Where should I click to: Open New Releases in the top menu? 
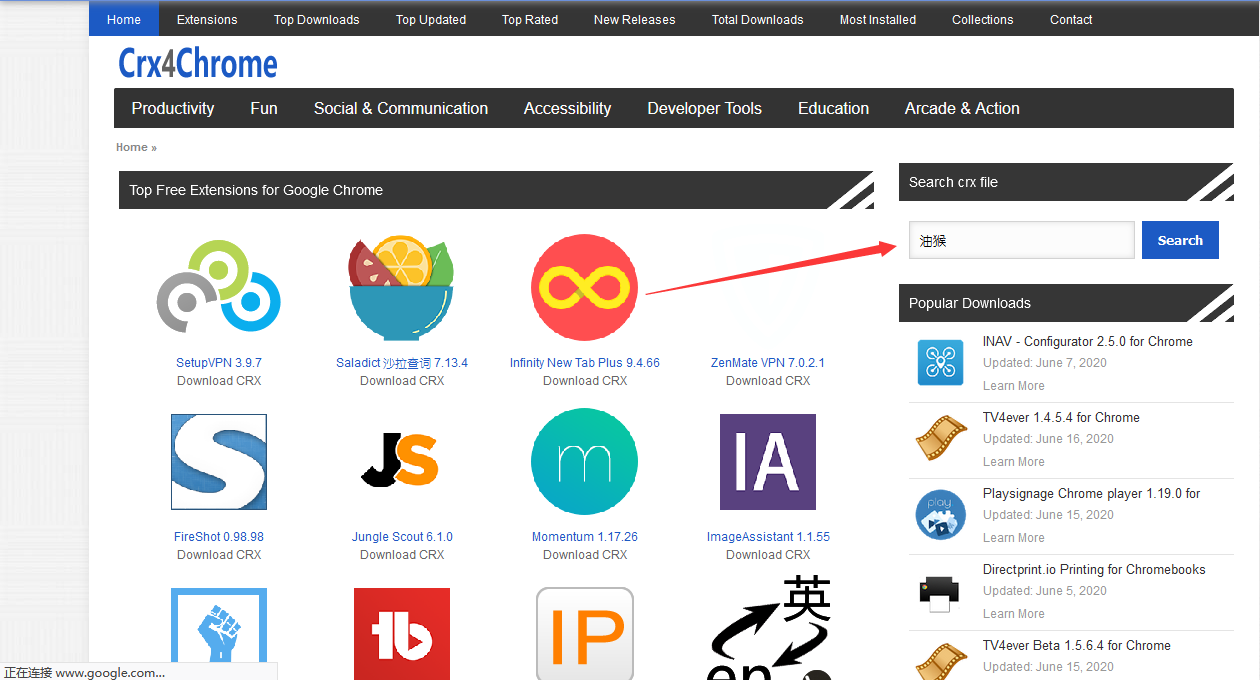(634, 19)
